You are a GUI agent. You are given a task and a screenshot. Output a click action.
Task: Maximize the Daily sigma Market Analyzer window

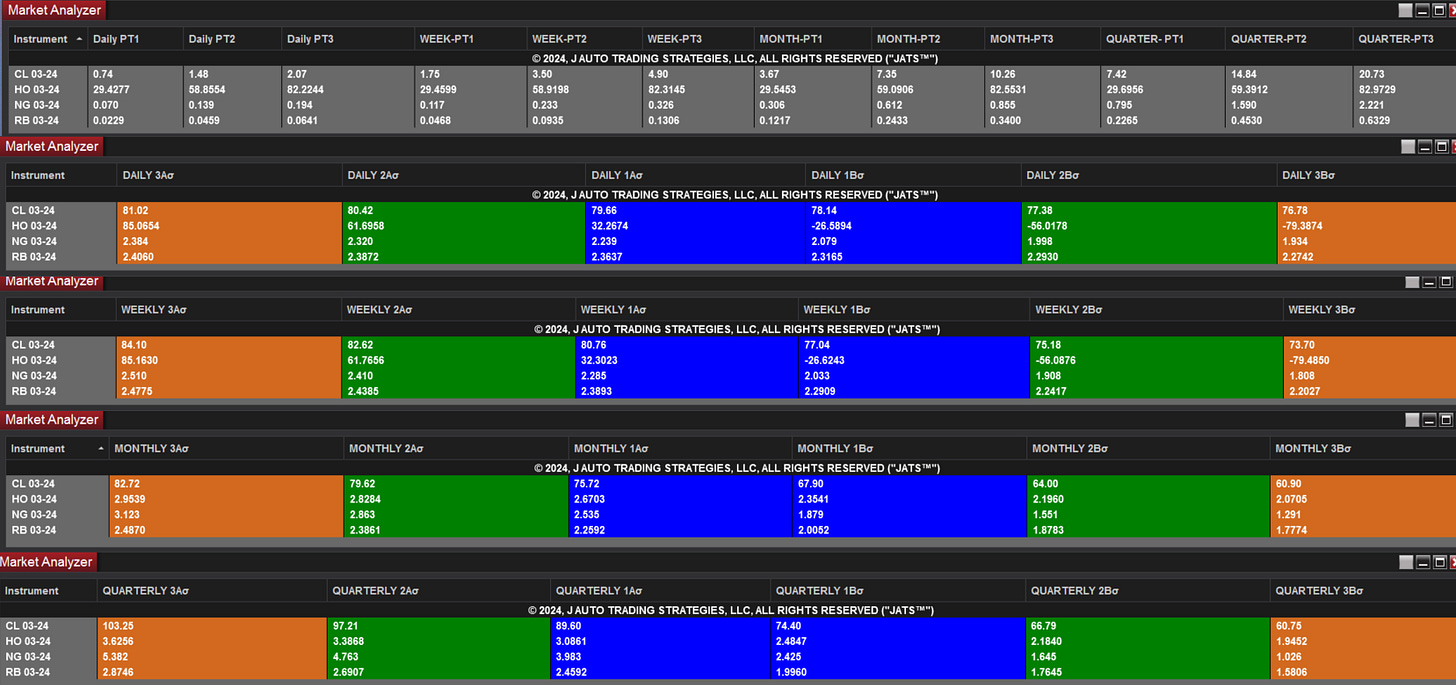click(1441, 146)
